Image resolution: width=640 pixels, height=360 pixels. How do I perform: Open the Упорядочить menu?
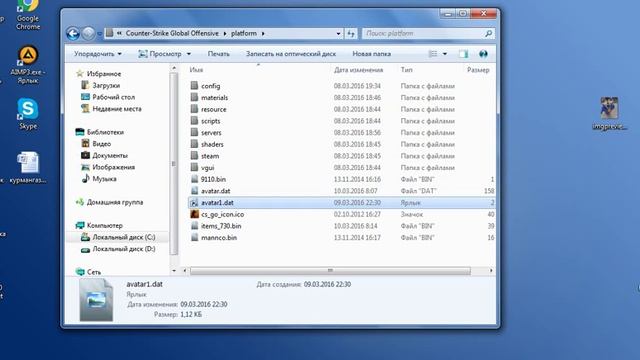pyautogui.click(x=98, y=54)
